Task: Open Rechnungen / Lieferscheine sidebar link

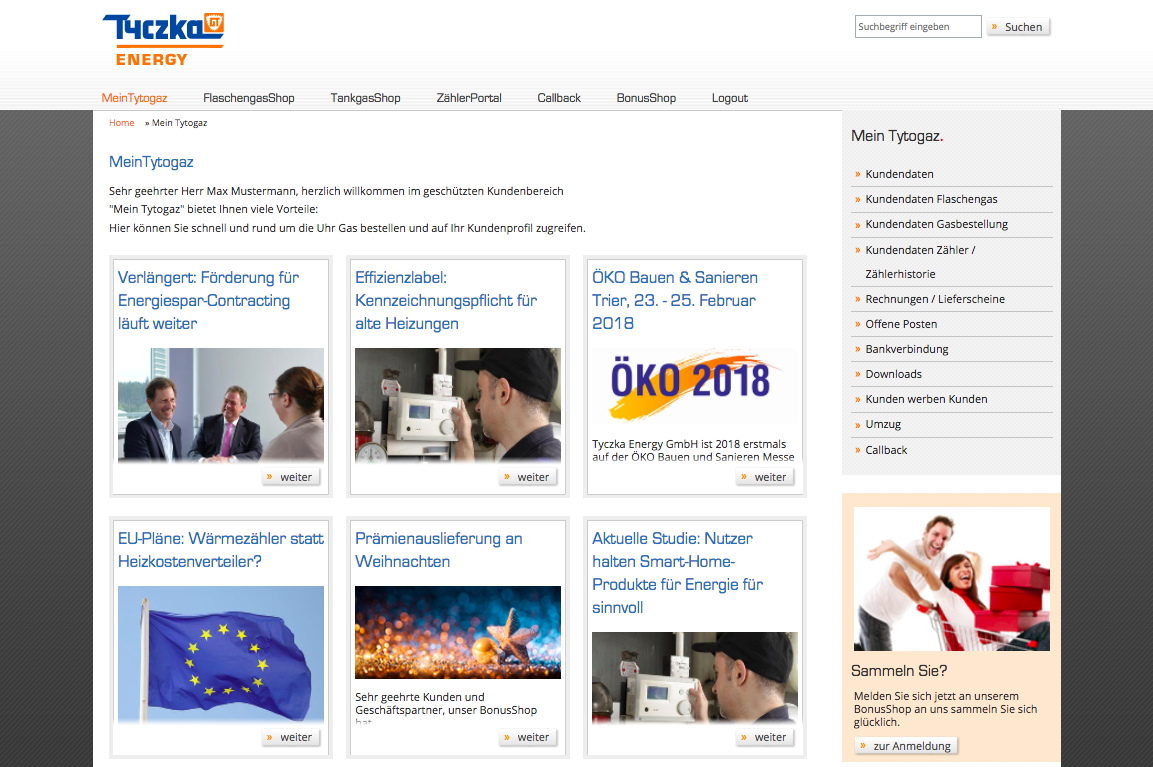Action: [935, 299]
